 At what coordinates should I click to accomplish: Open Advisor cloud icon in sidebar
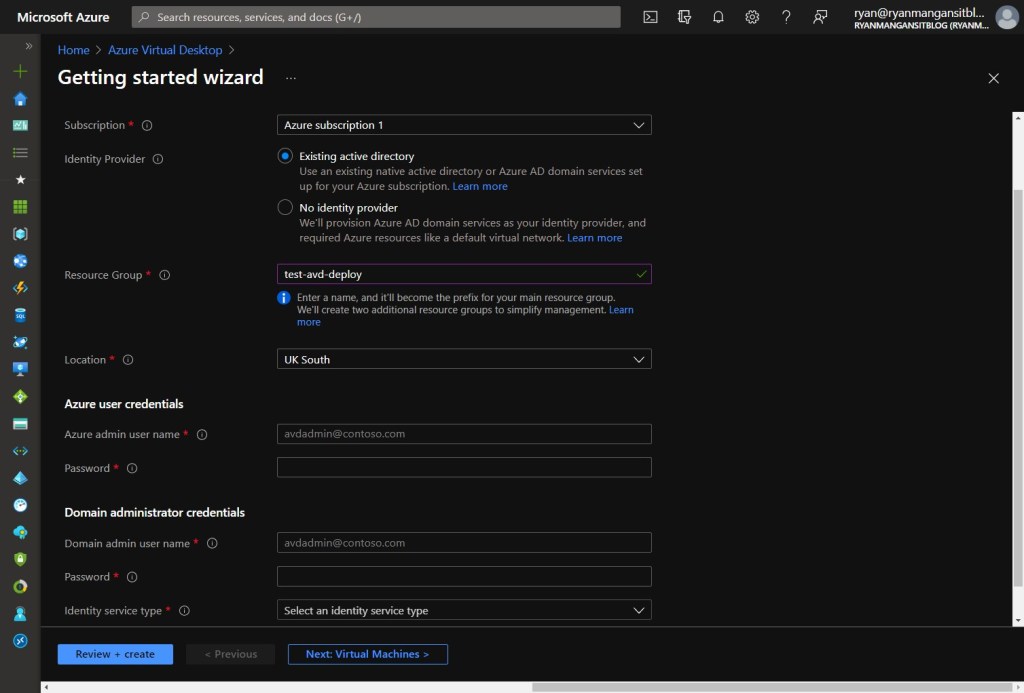[20, 532]
